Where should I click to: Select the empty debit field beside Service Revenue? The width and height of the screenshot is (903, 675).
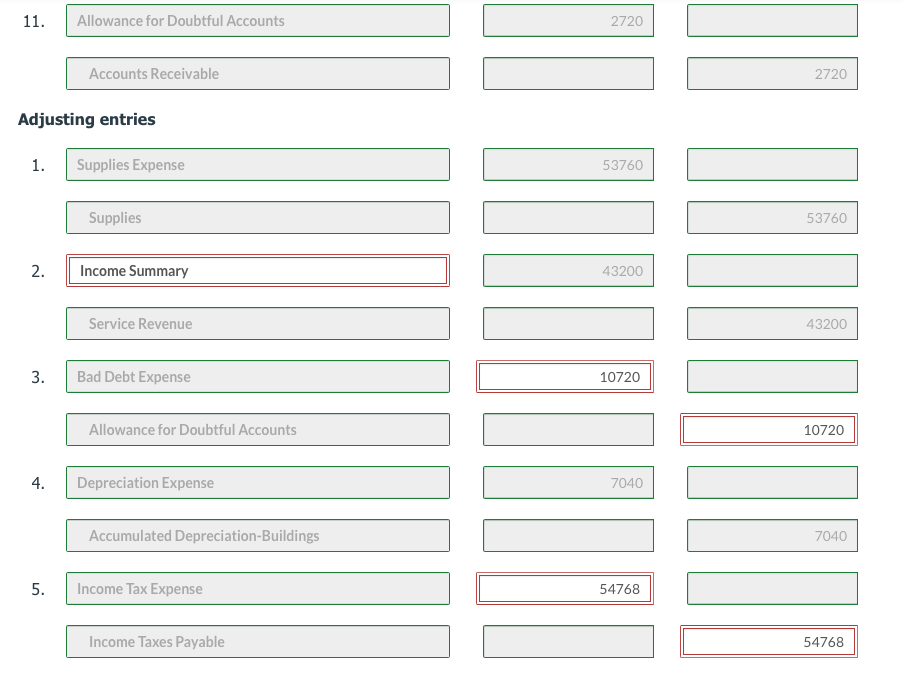tap(568, 324)
